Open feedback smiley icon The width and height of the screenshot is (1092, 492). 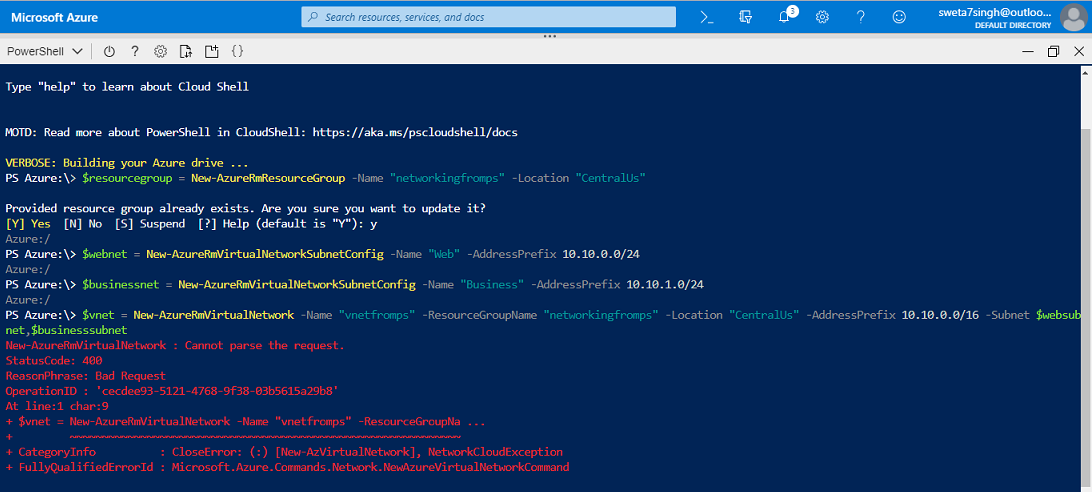pos(900,17)
